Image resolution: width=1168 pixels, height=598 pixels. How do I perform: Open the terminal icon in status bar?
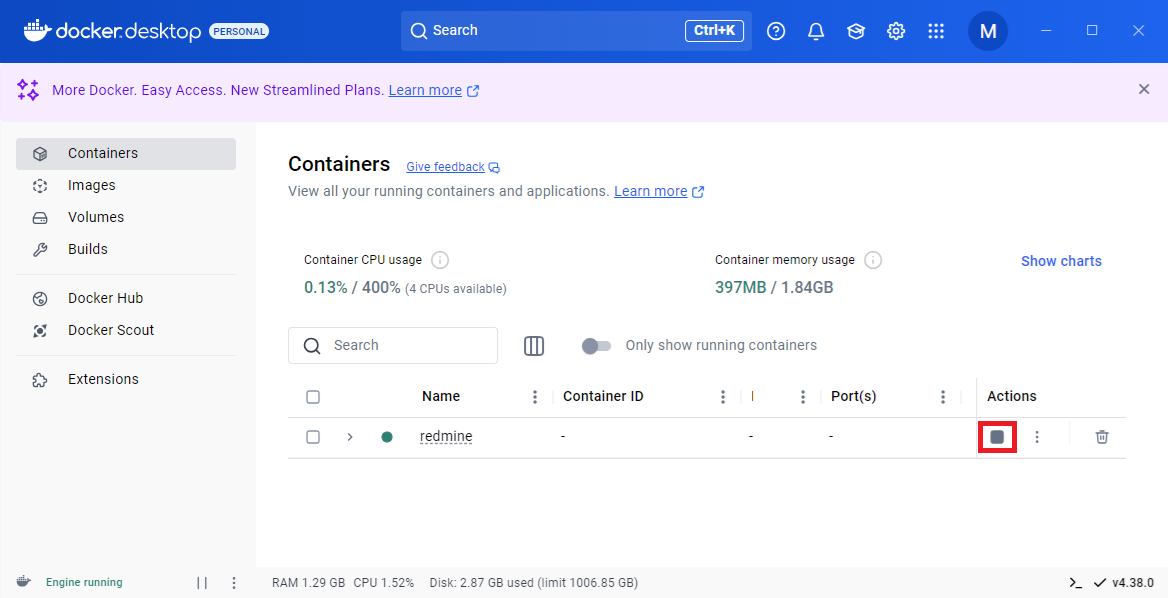tap(1075, 582)
